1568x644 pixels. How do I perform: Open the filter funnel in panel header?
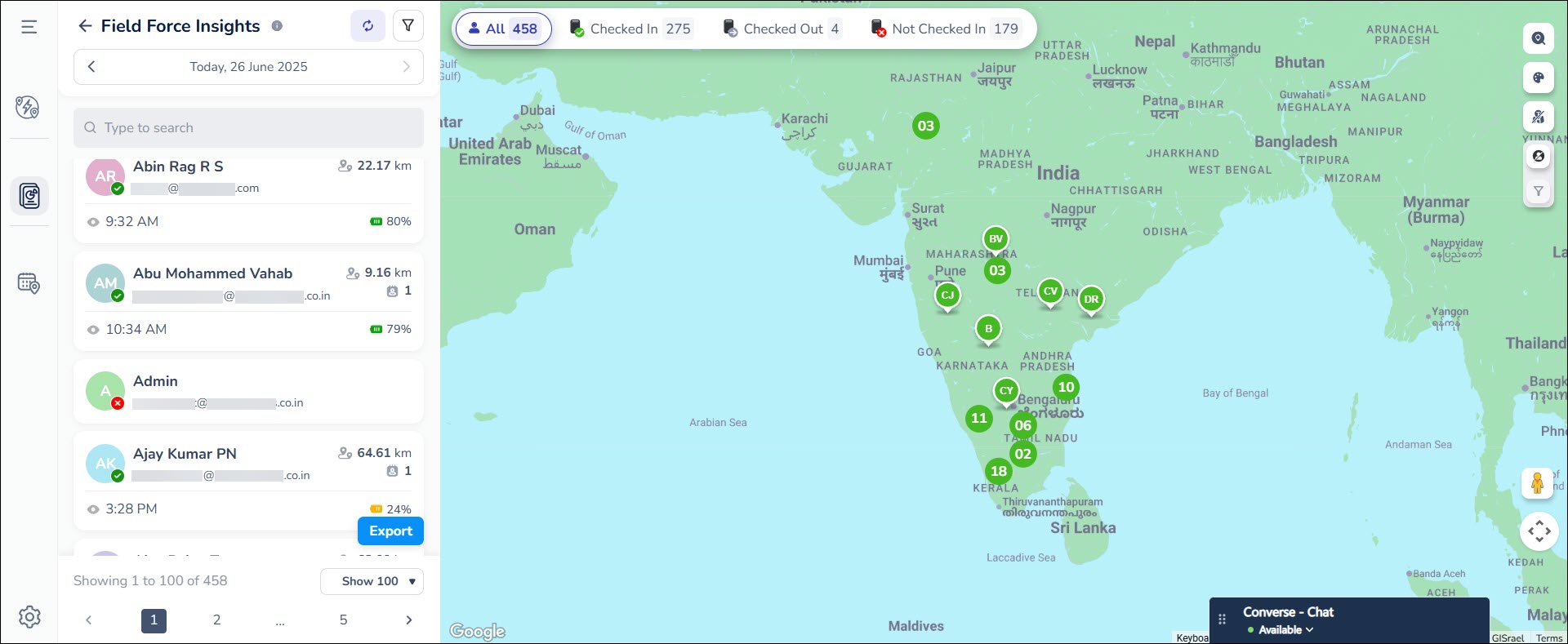pos(408,26)
